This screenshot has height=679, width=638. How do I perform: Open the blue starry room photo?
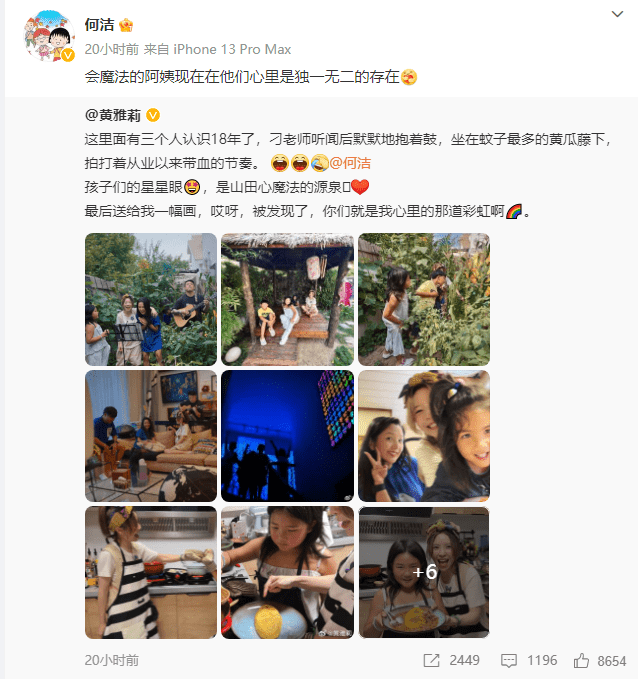pyautogui.click(x=287, y=436)
